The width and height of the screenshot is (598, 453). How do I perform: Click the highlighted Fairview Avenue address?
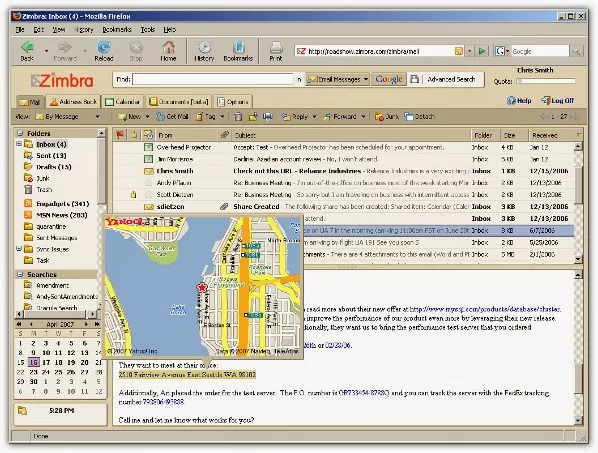coord(187,375)
